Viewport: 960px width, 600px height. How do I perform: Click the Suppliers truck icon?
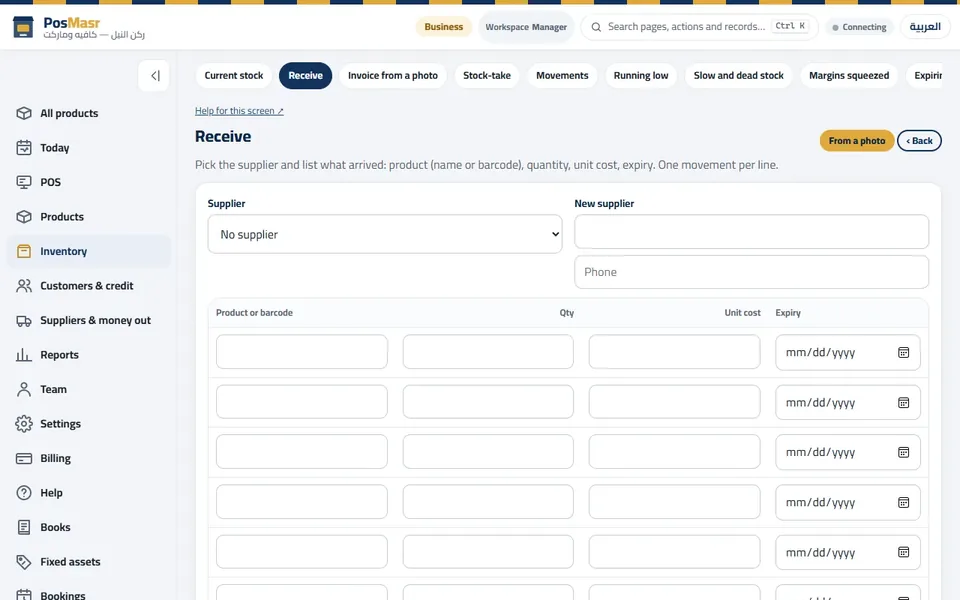pos(24,320)
